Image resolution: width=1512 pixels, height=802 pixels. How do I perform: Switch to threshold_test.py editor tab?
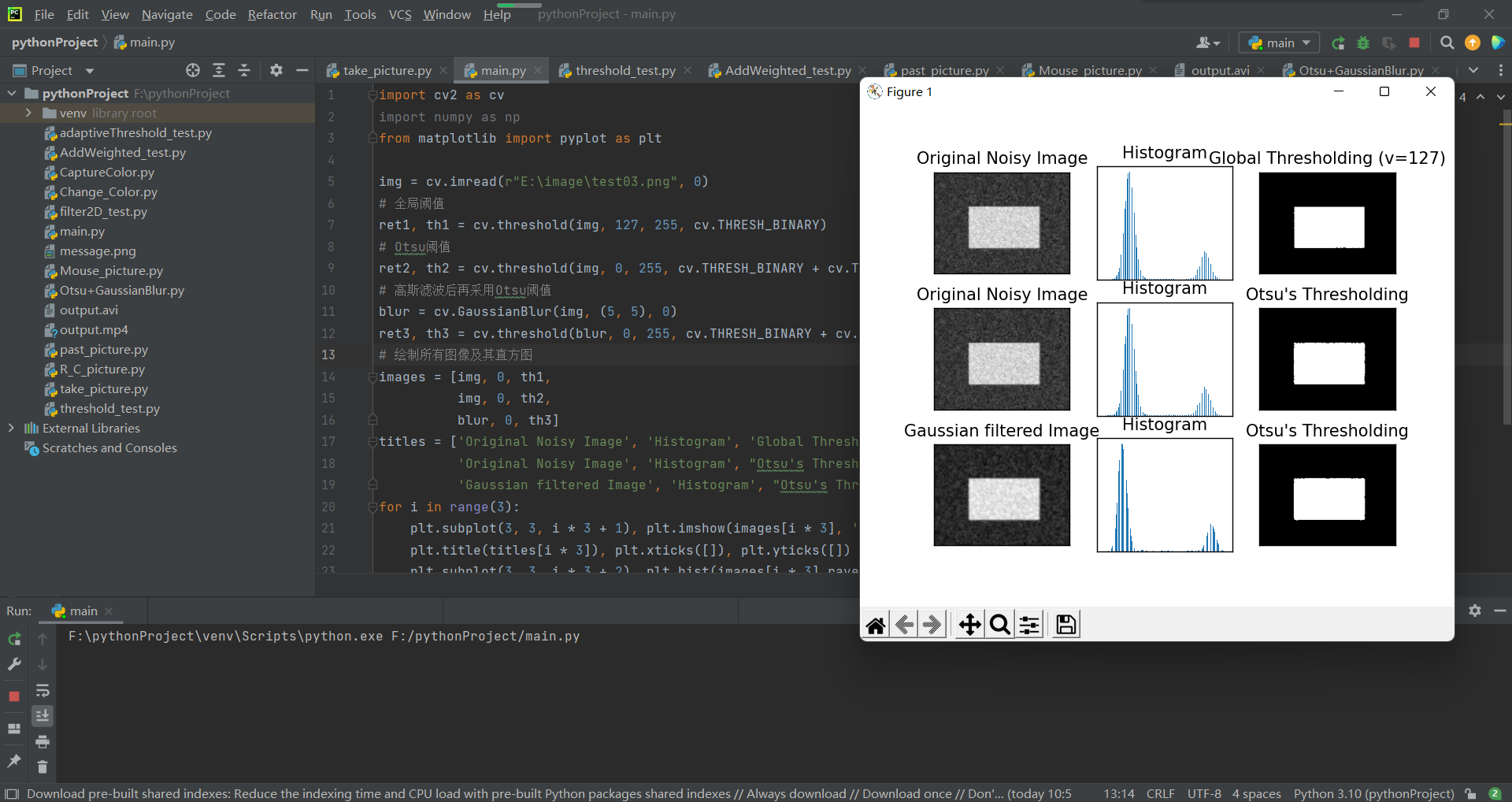(625, 70)
